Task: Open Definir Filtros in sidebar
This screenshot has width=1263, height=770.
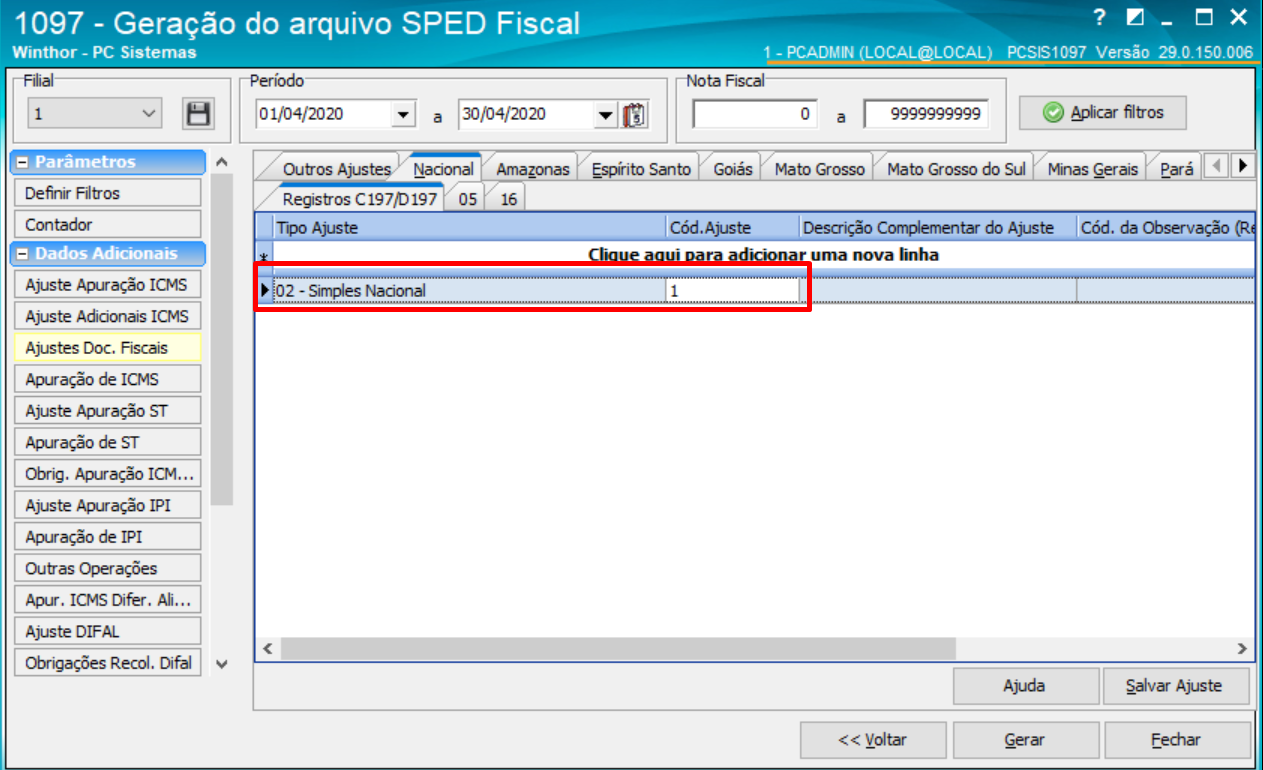Action: [108, 193]
